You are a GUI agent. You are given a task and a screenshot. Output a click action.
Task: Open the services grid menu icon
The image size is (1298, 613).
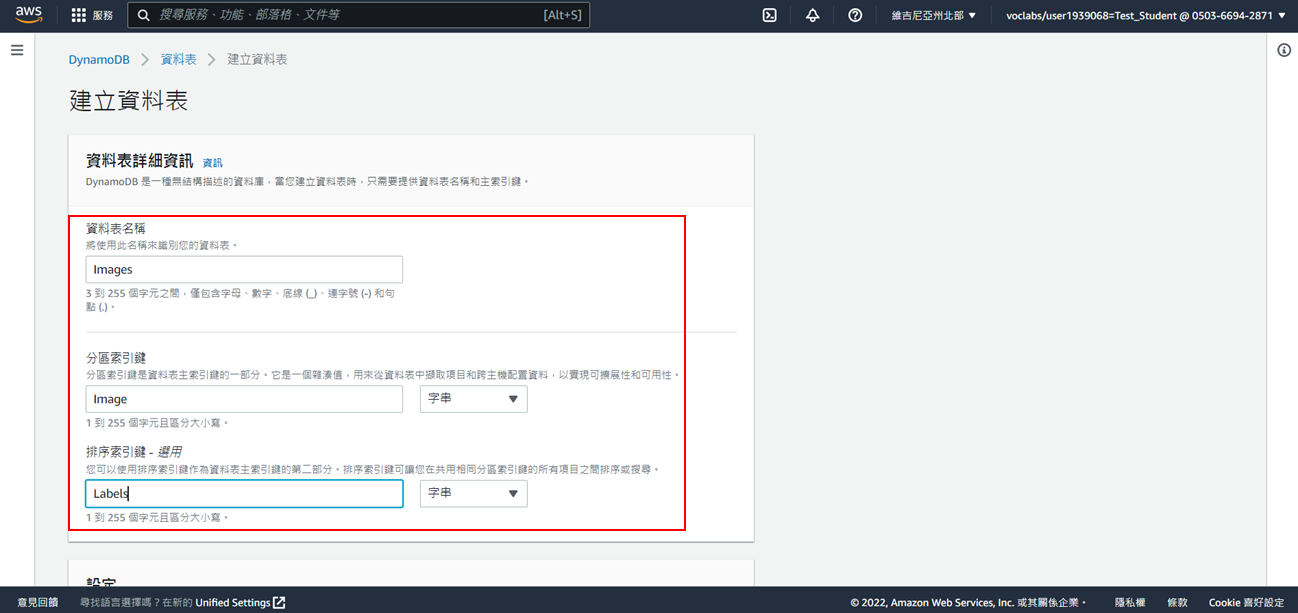tap(79, 15)
